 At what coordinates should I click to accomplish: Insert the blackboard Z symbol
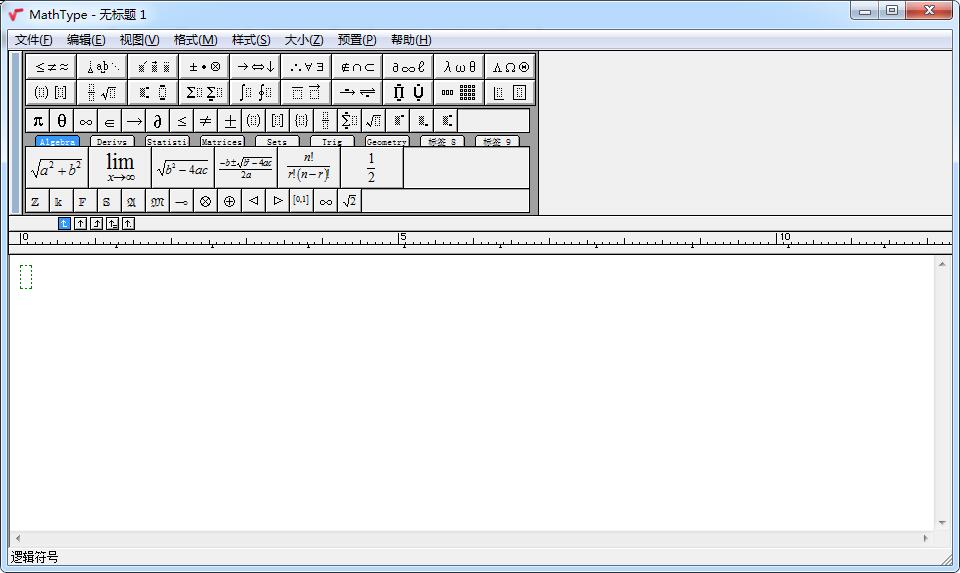[x=36, y=201]
